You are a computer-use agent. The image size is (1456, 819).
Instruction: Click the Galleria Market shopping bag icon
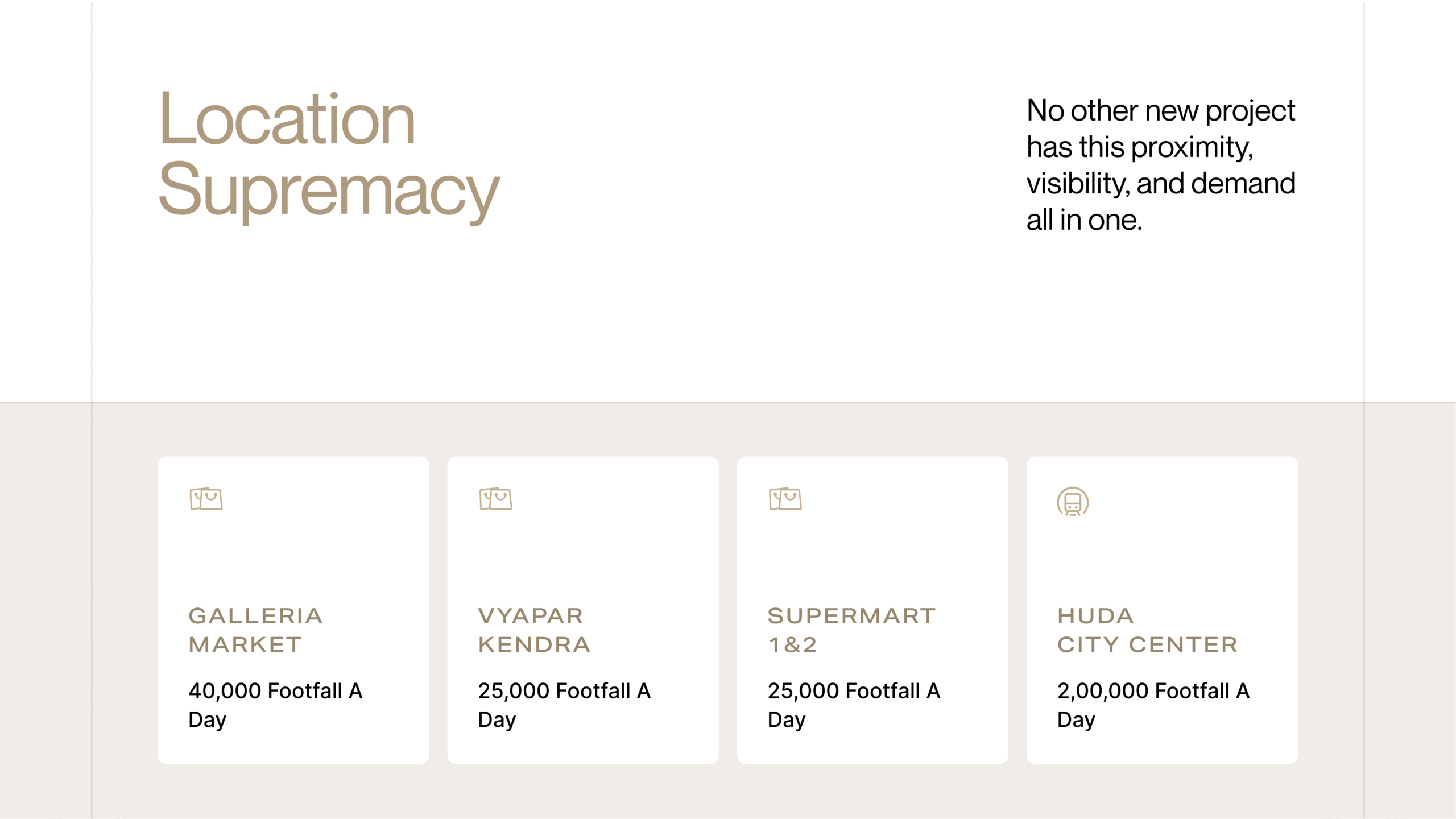(x=206, y=499)
